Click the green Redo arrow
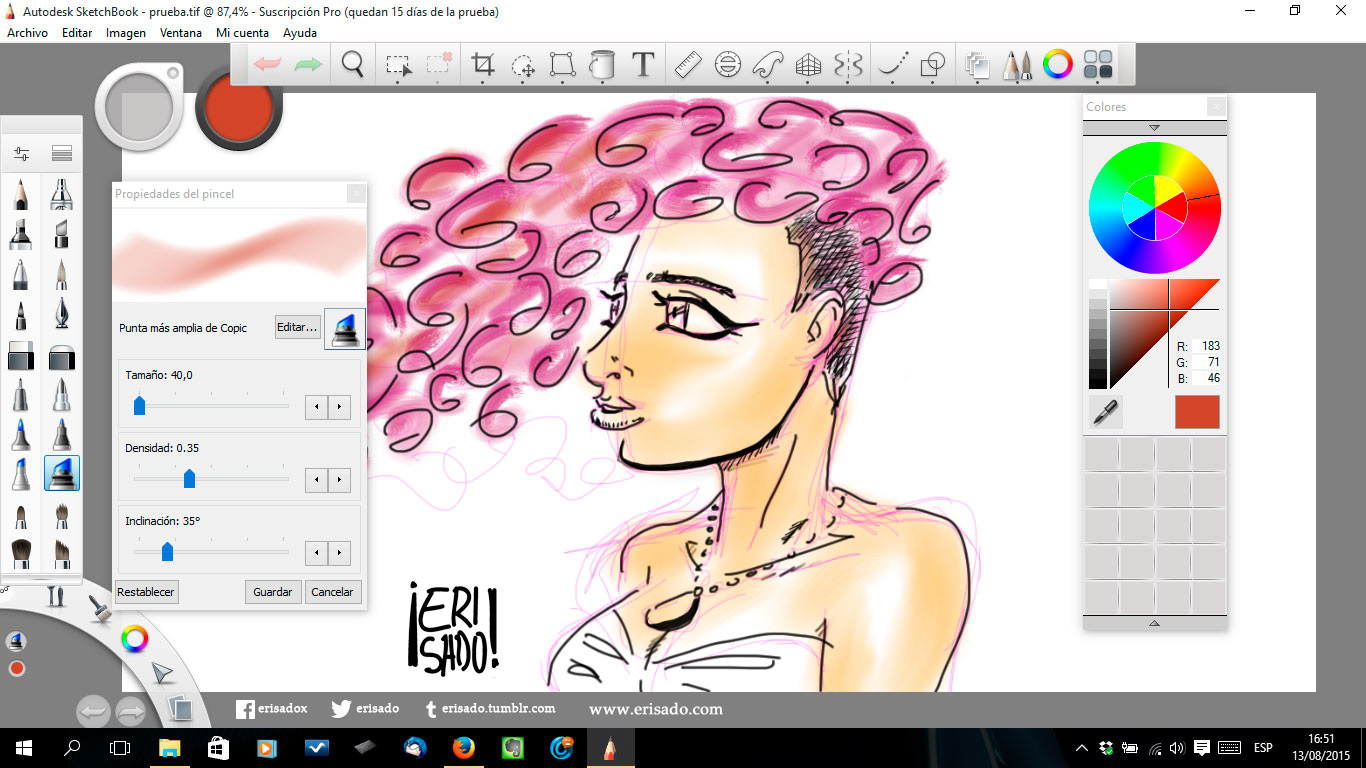The image size is (1366, 768). [x=308, y=66]
